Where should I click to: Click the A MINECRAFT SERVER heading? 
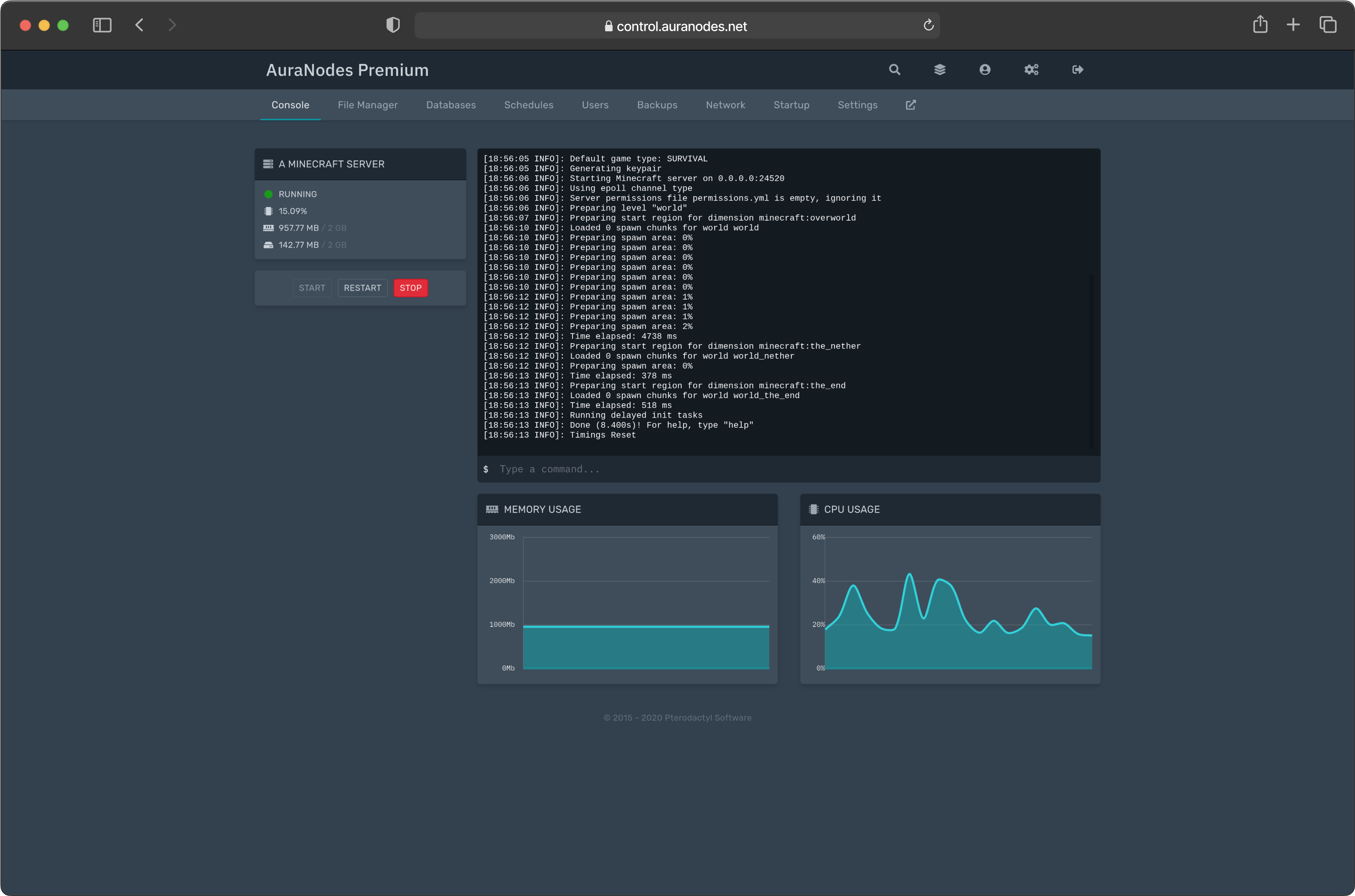click(x=332, y=164)
